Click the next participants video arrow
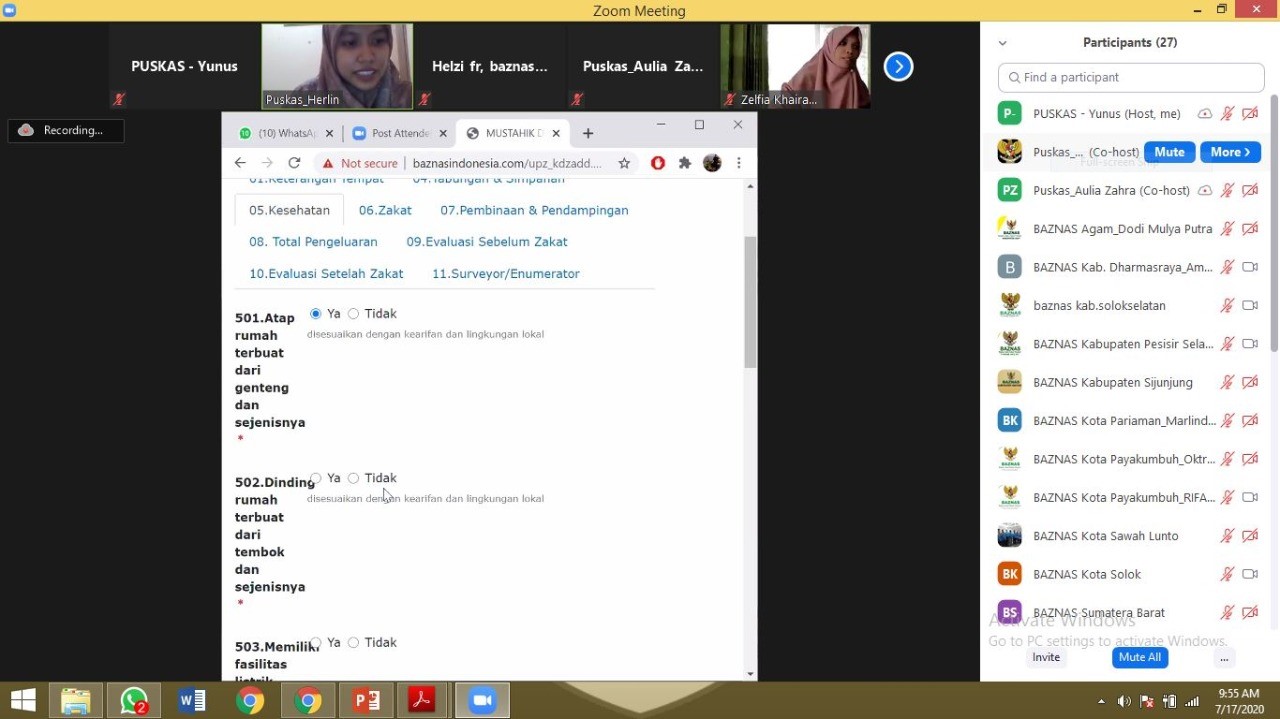Viewport: 1280px width, 719px height. [x=898, y=67]
